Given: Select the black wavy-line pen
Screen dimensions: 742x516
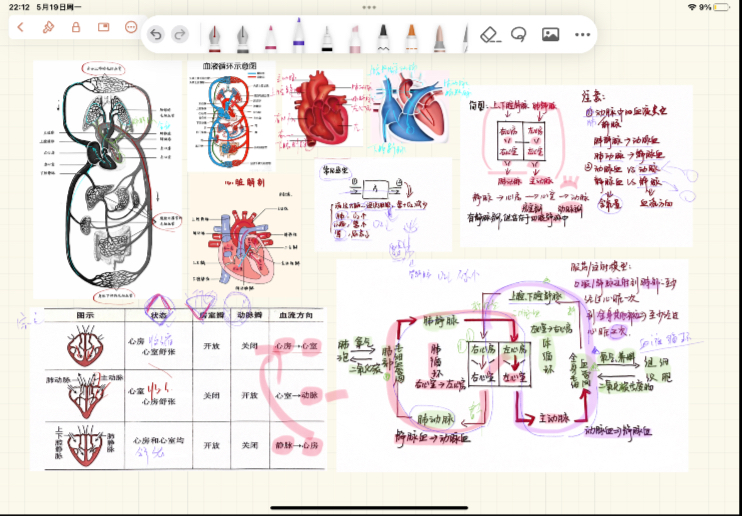Looking at the screenshot, I should tap(382, 36).
